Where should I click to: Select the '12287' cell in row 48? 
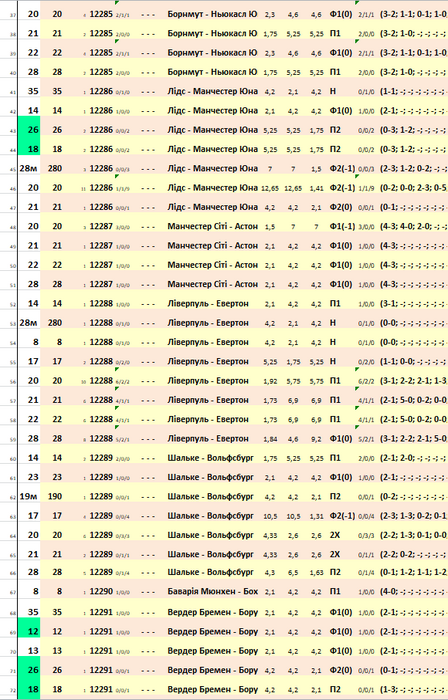[101, 226]
